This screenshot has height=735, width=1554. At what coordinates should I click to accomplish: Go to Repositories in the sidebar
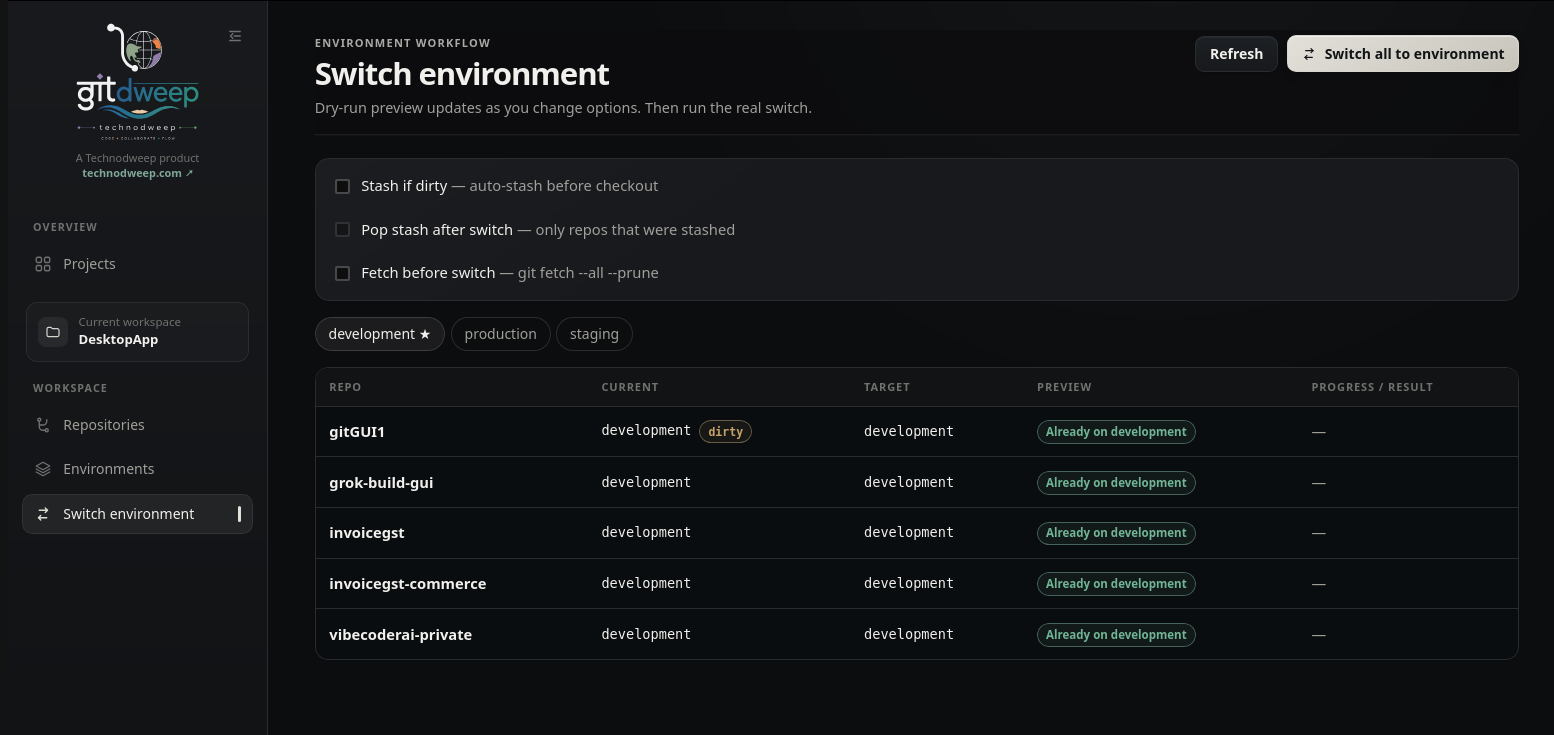(137, 425)
